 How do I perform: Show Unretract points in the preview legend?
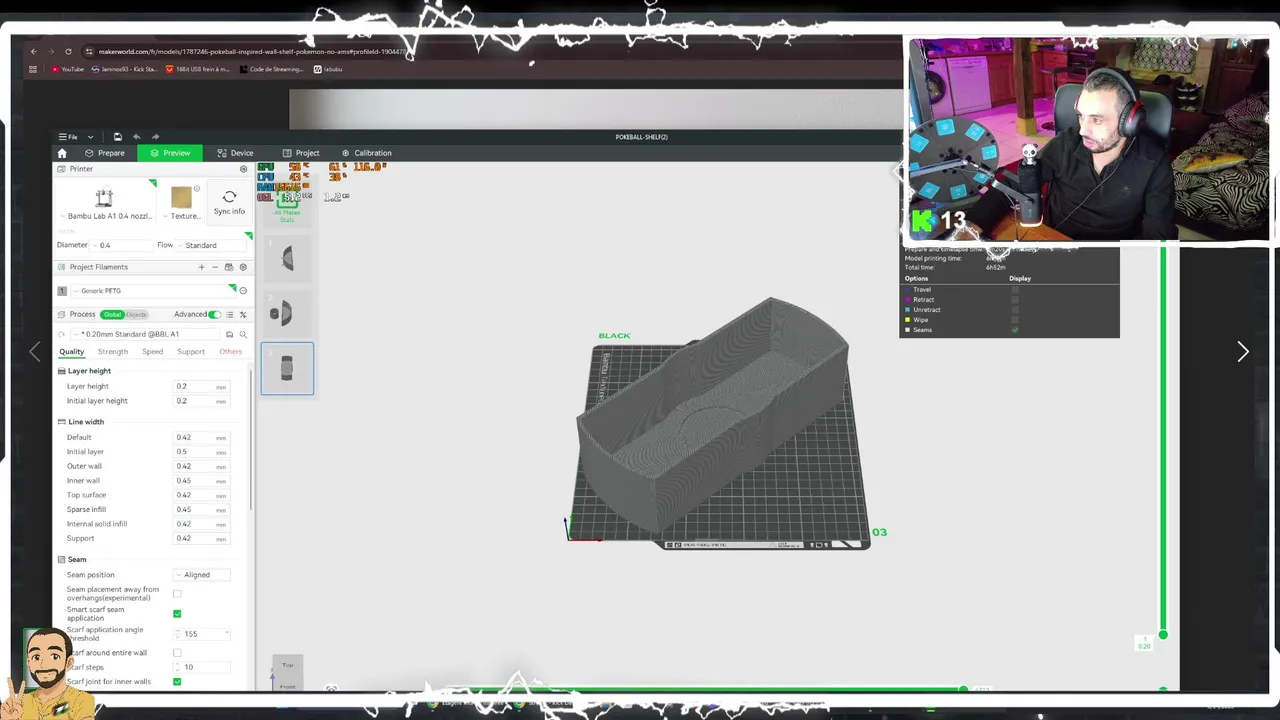[1015, 309]
